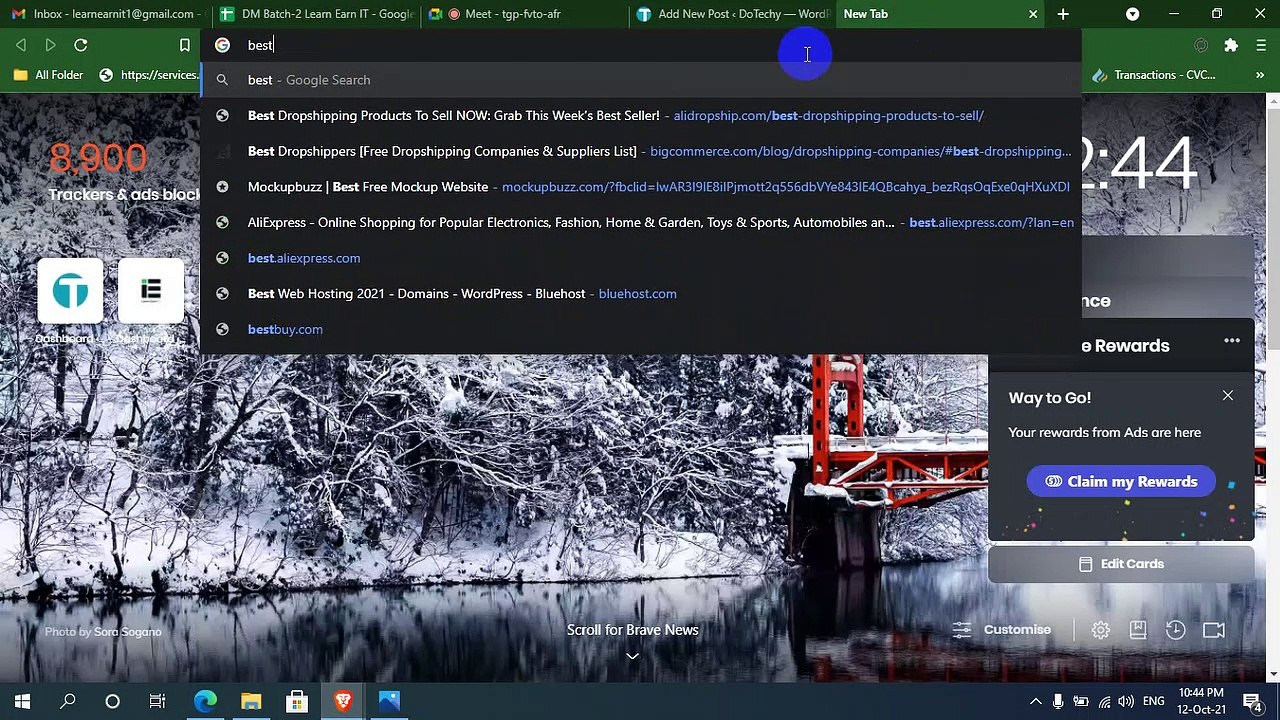Open the volume control in tray
This screenshot has height=720, width=1280.
tap(1126, 701)
